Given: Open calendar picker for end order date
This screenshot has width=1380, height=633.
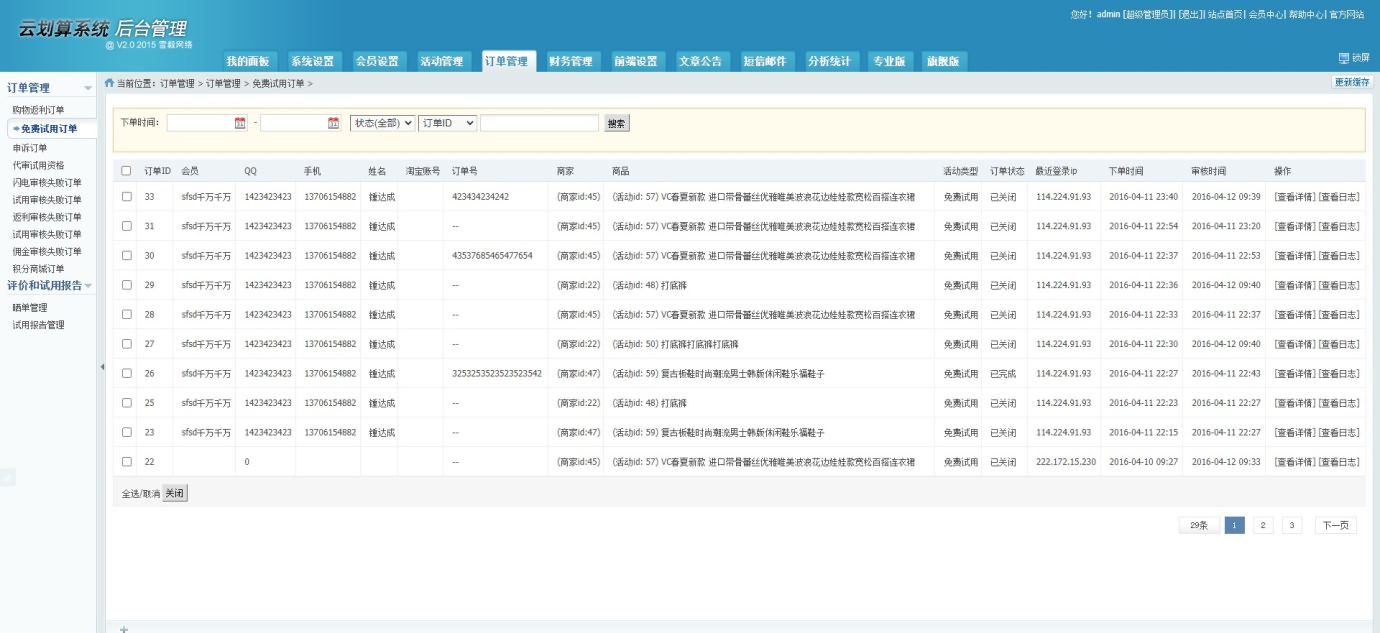Looking at the screenshot, I should [x=334, y=123].
